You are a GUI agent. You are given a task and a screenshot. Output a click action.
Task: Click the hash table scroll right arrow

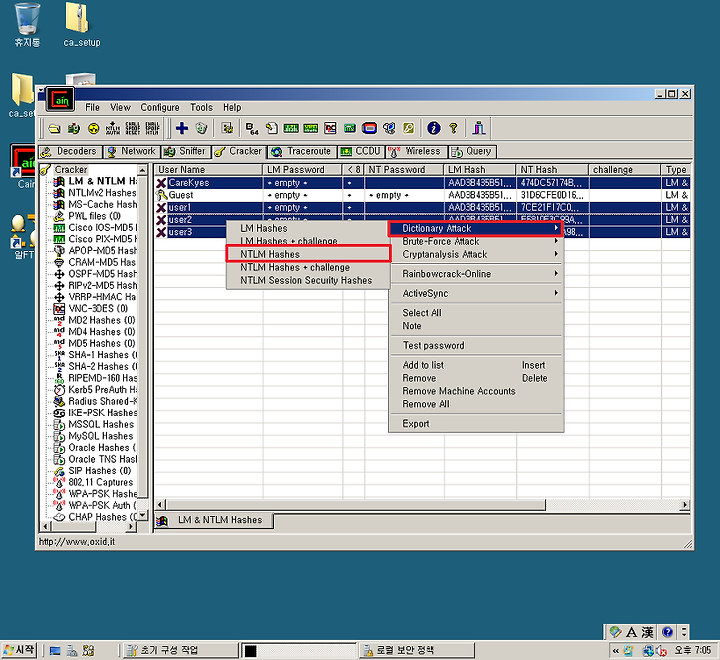685,505
